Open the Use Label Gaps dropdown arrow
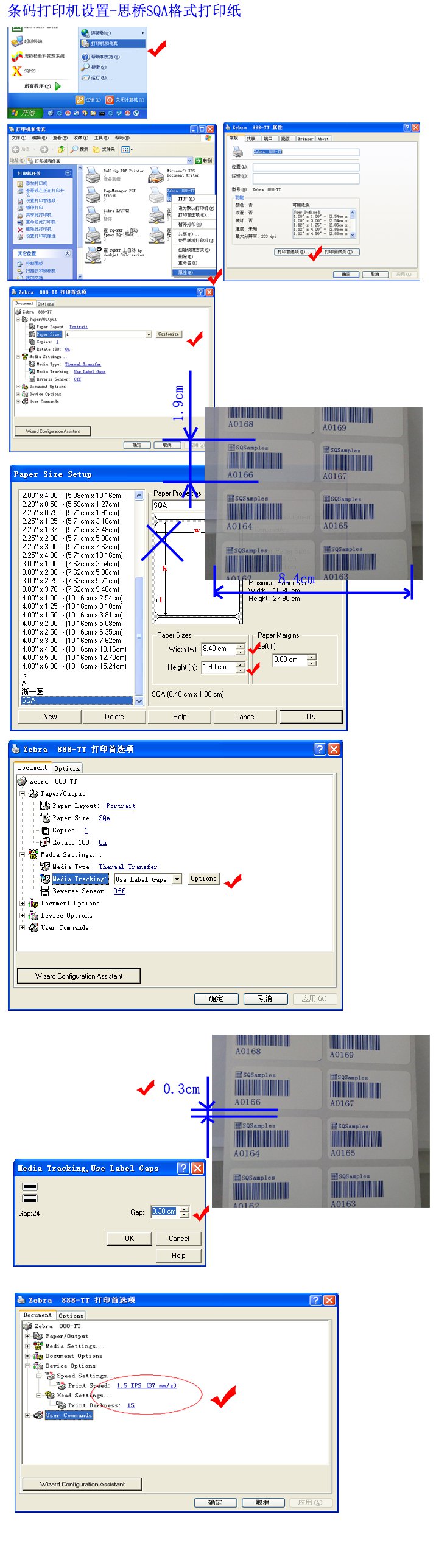Viewport: 436px width, 1568px height. (x=177, y=879)
